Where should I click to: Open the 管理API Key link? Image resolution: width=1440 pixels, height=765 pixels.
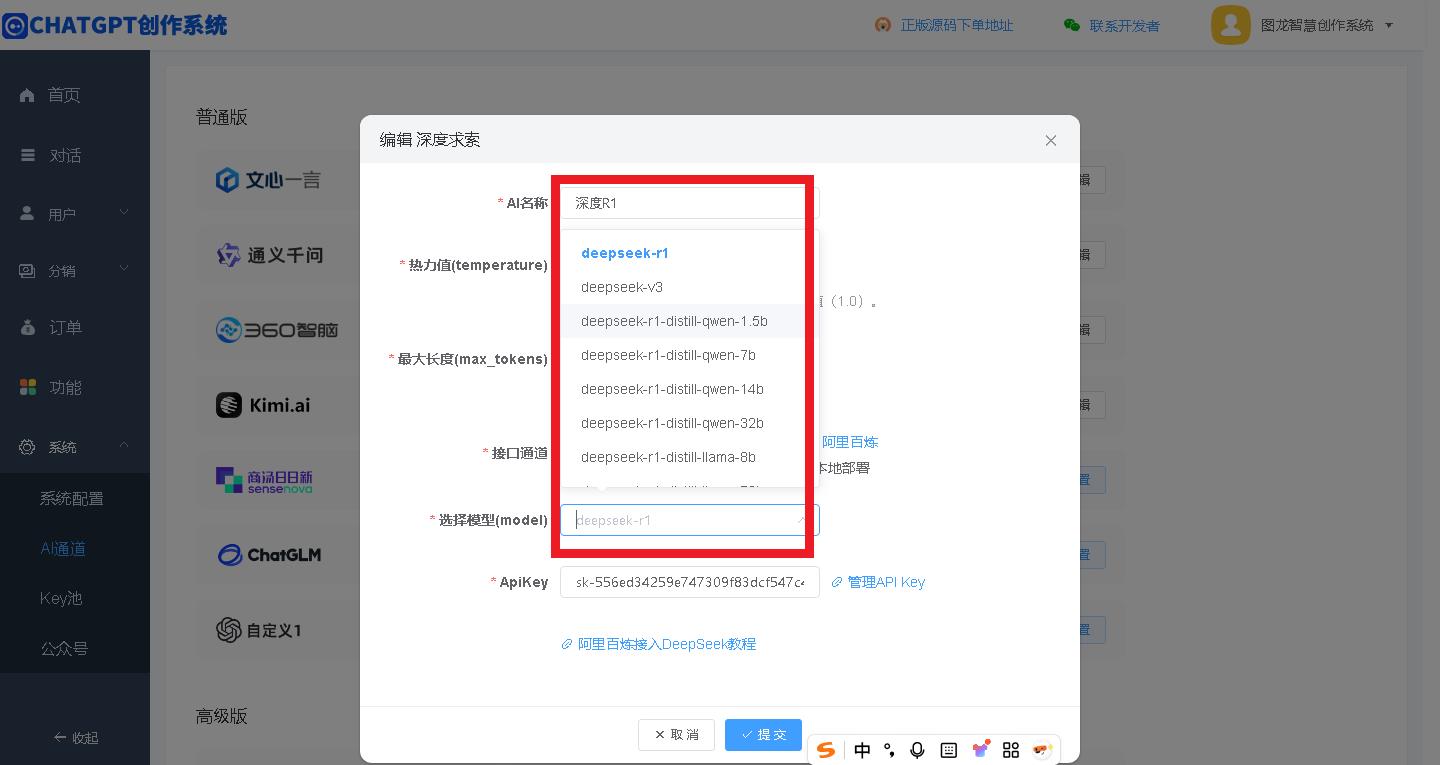[878, 582]
